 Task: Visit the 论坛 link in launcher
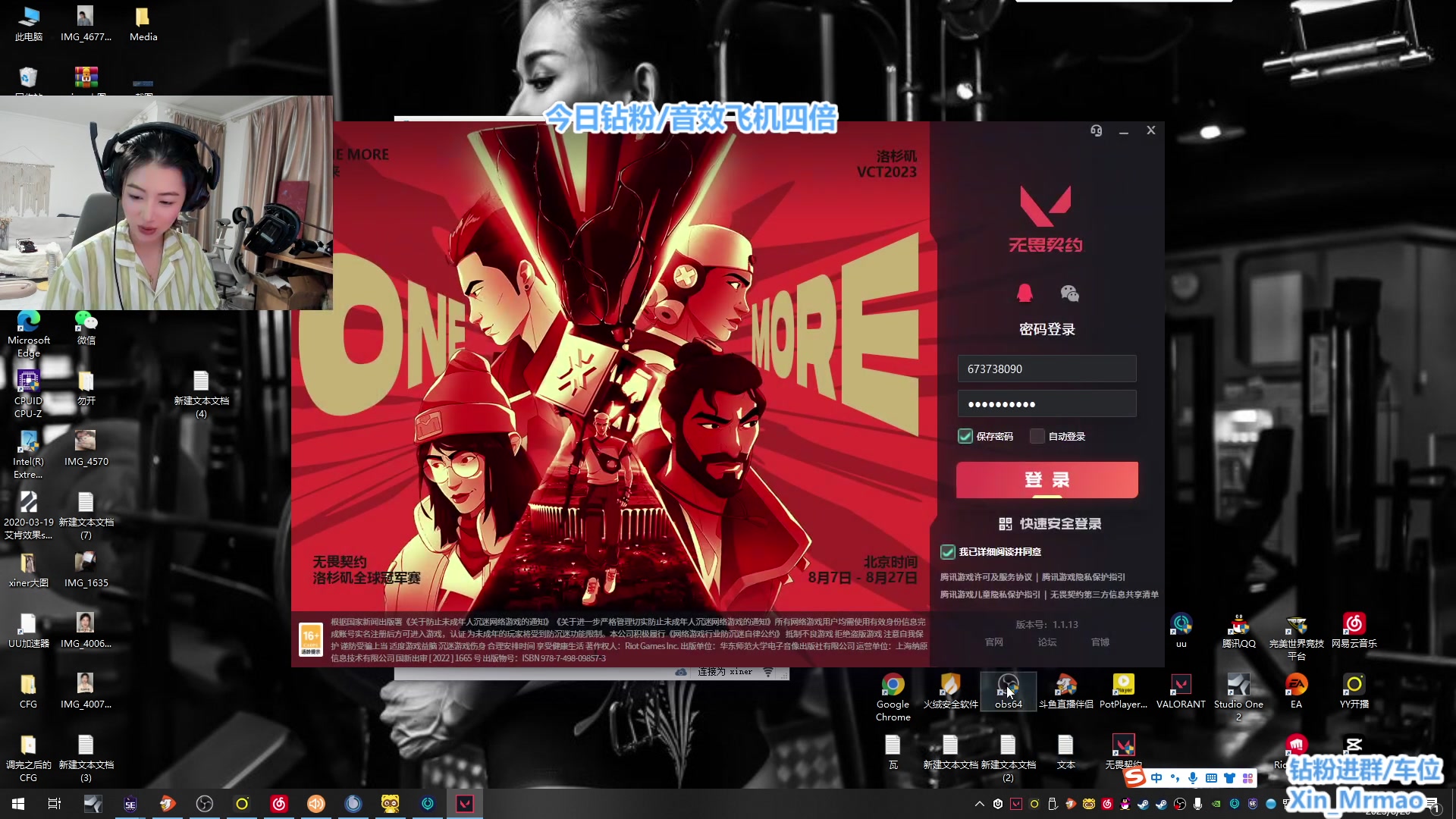pos(1046,642)
